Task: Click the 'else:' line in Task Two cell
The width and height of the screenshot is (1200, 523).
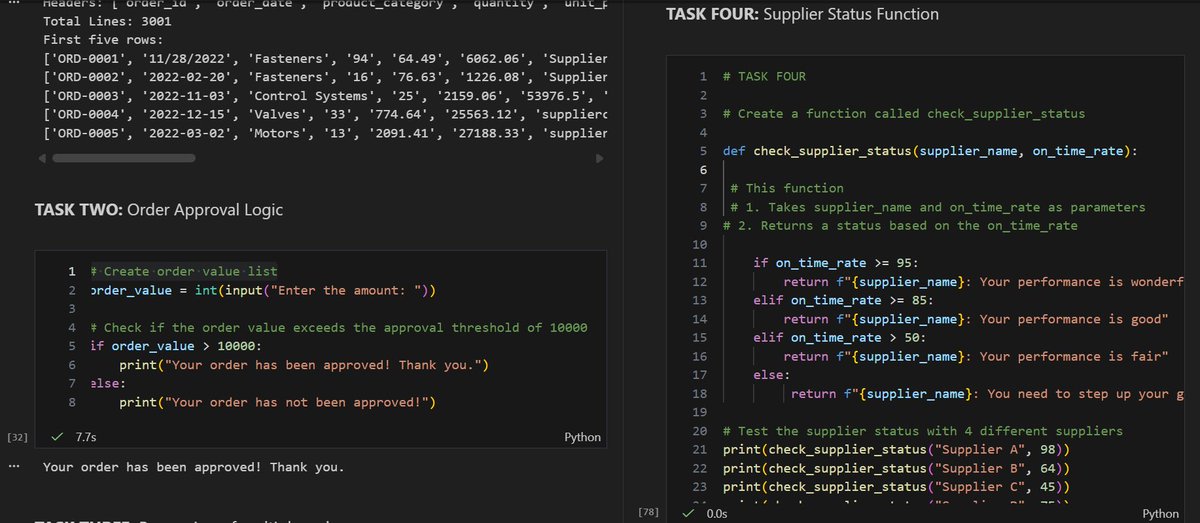Action: pos(107,384)
